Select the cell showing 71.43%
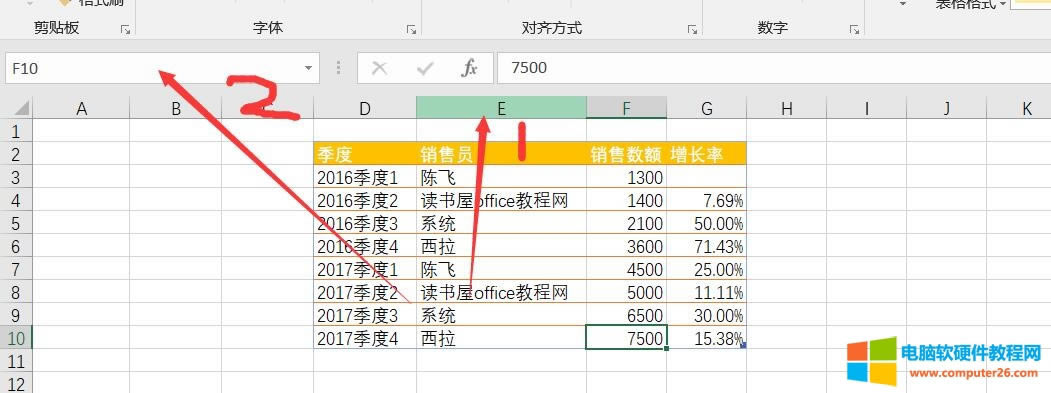Viewport: 1051px width, 393px height. click(706, 245)
